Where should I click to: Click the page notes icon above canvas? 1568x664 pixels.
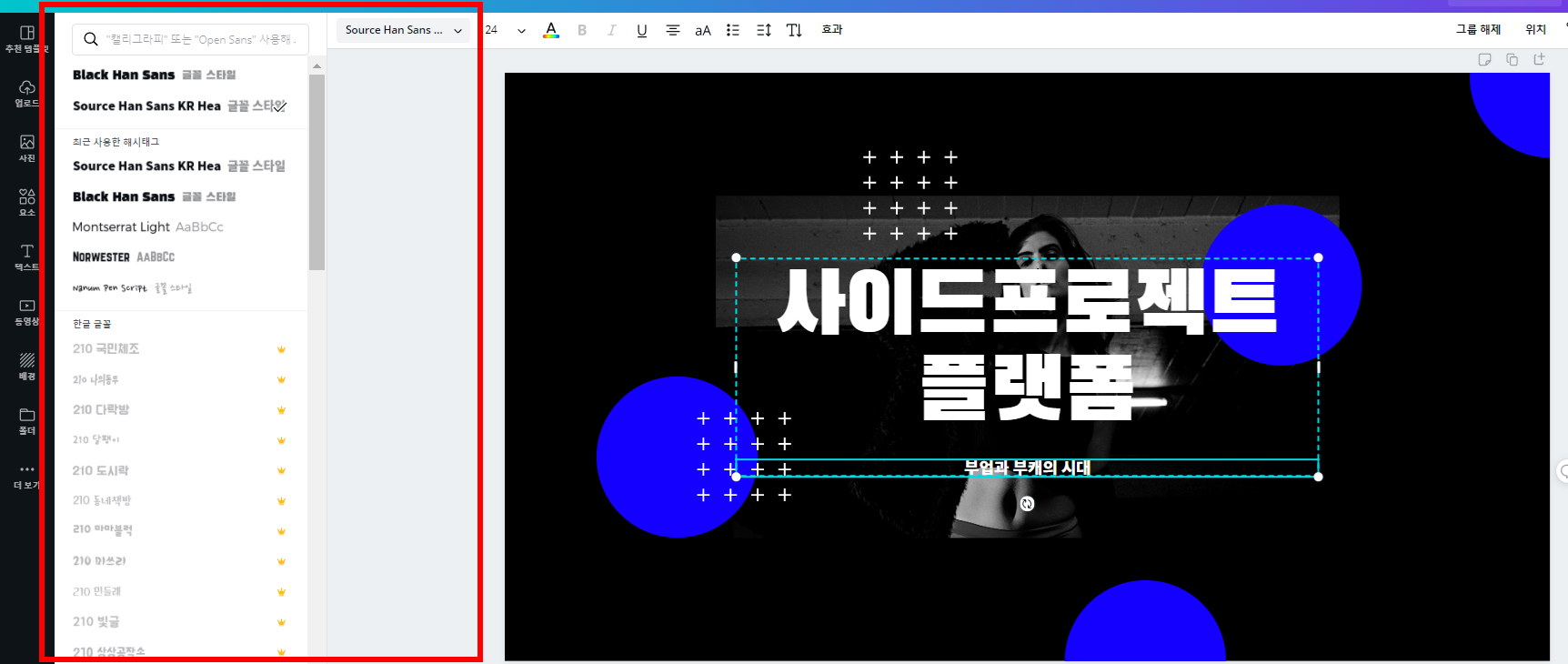tap(1484, 59)
